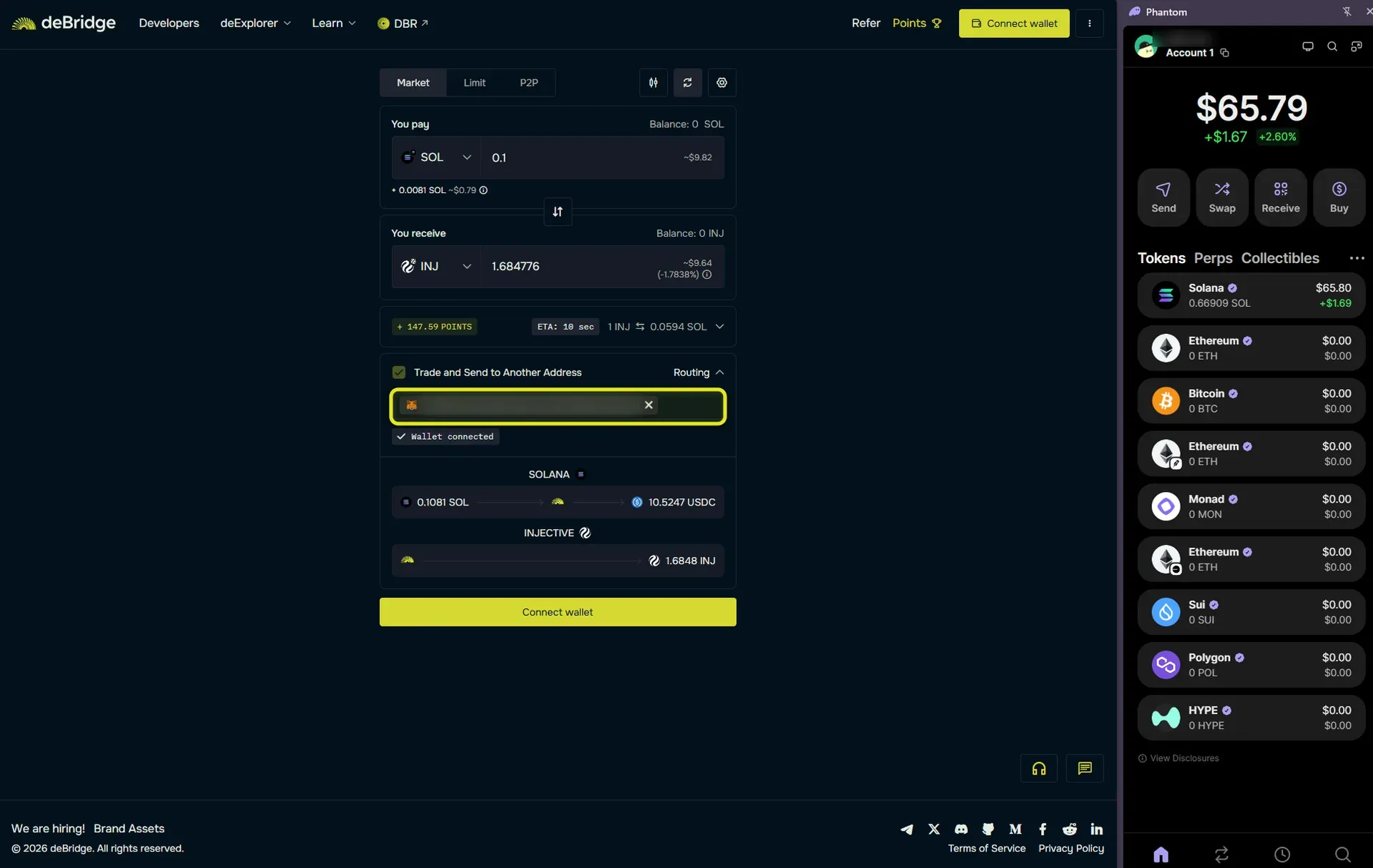This screenshot has height=868, width=1373.
Task: Open swap settings gear icon
Action: click(722, 83)
